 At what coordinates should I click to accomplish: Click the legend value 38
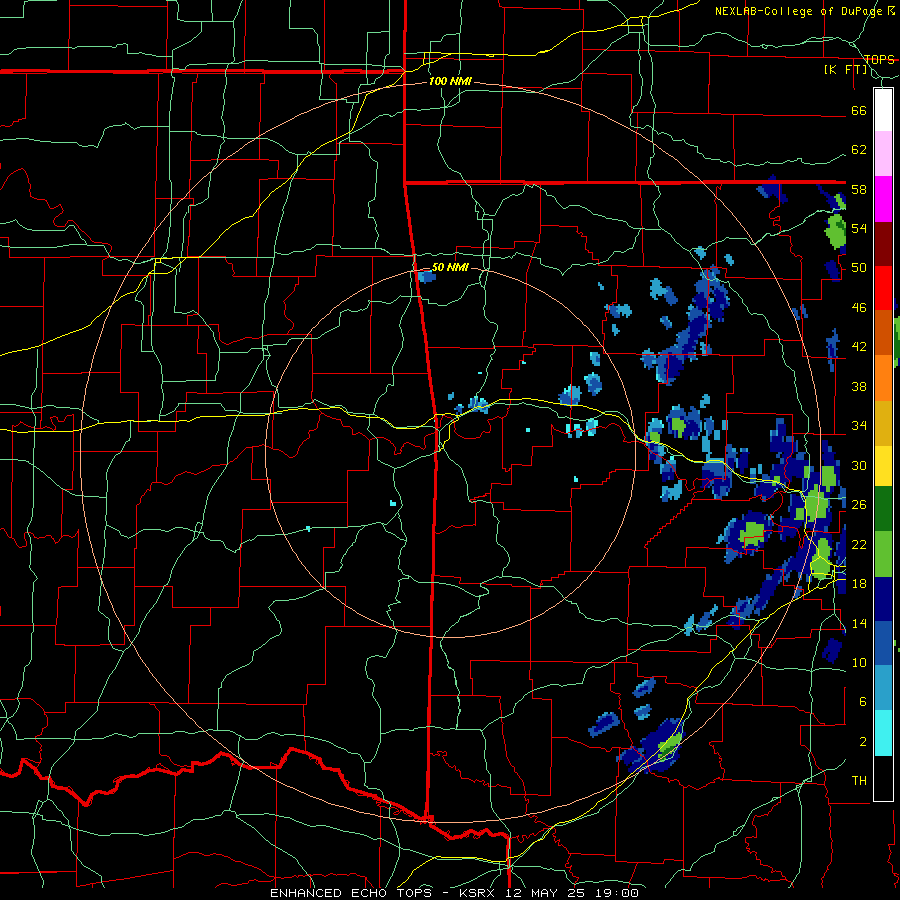(859, 386)
